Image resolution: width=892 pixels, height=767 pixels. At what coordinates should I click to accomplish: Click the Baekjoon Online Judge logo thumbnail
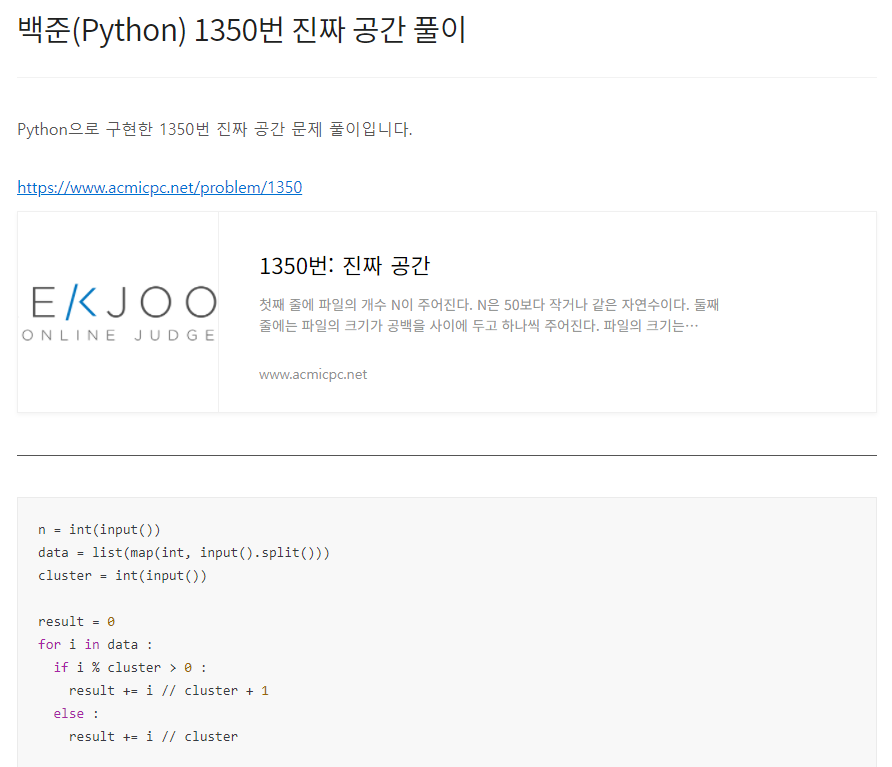118,312
